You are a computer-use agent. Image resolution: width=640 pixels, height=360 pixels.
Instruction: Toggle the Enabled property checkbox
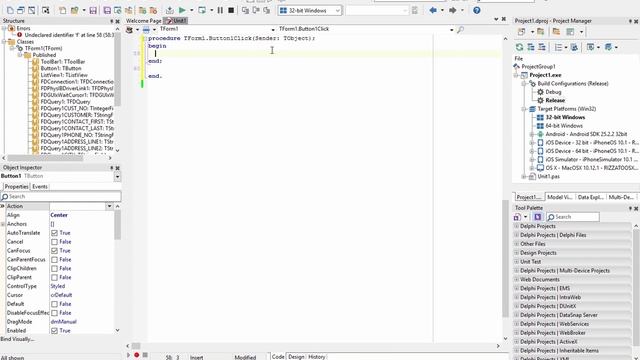(x=54, y=331)
